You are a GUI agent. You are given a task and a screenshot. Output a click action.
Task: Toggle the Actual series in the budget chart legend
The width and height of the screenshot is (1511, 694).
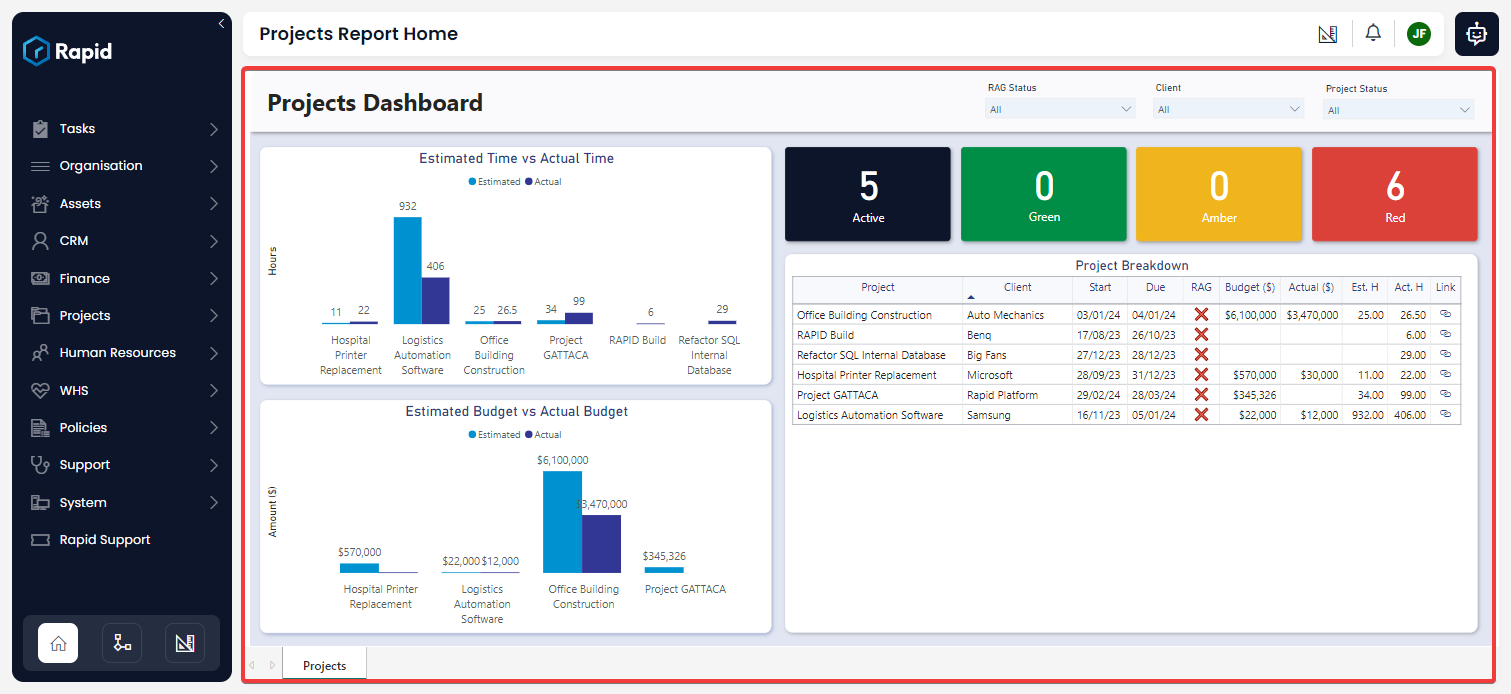pos(542,434)
